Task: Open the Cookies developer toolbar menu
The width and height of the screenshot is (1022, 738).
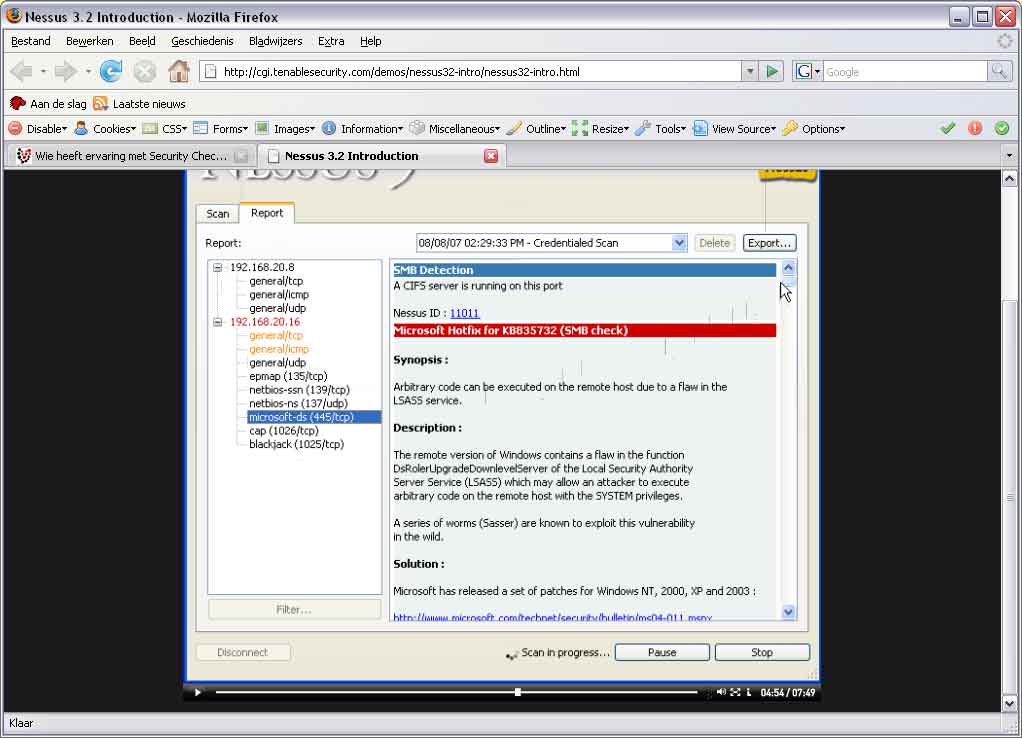Action: point(106,128)
